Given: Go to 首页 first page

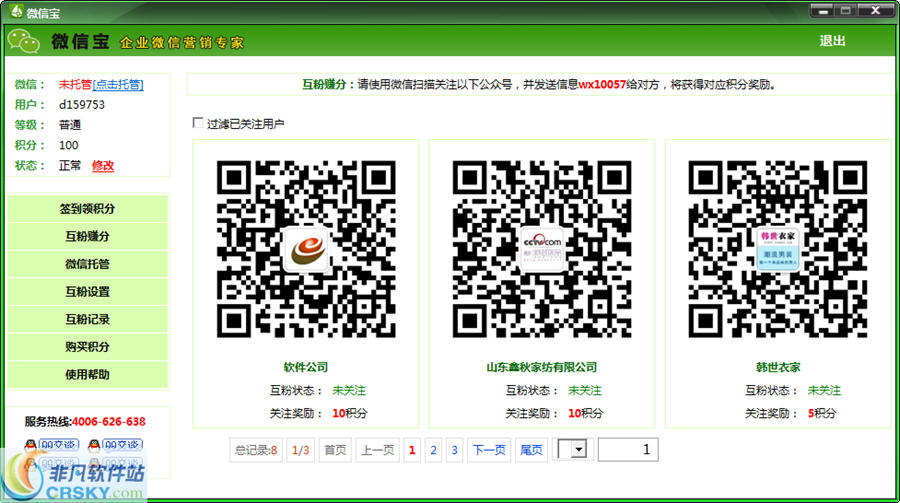Looking at the screenshot, I should (x=335, y=450).
